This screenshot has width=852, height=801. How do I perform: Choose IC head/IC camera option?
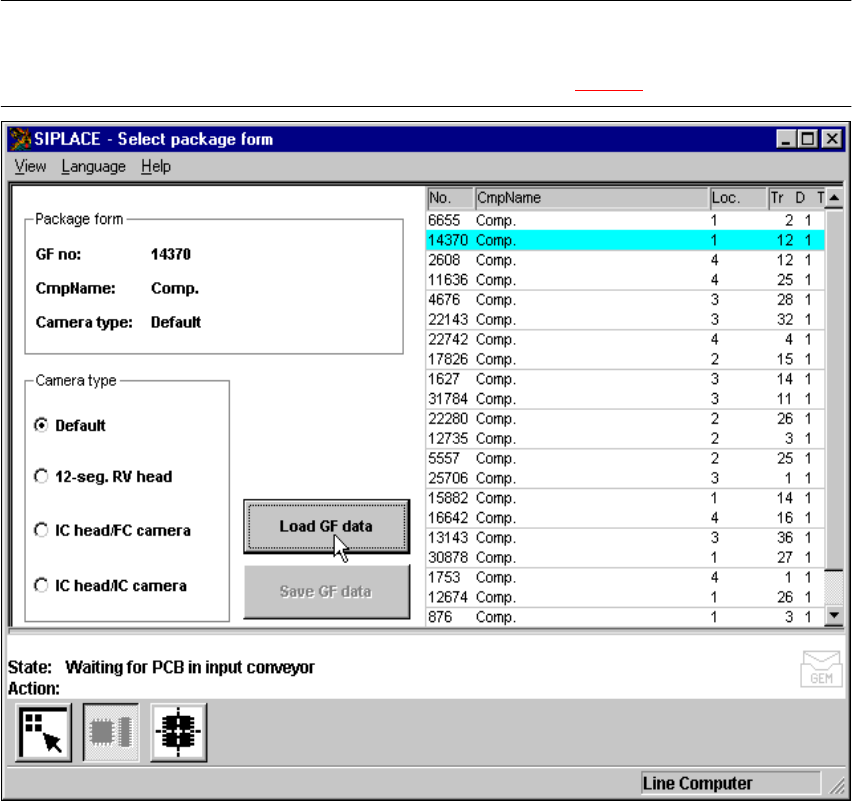tap(41, 585)
